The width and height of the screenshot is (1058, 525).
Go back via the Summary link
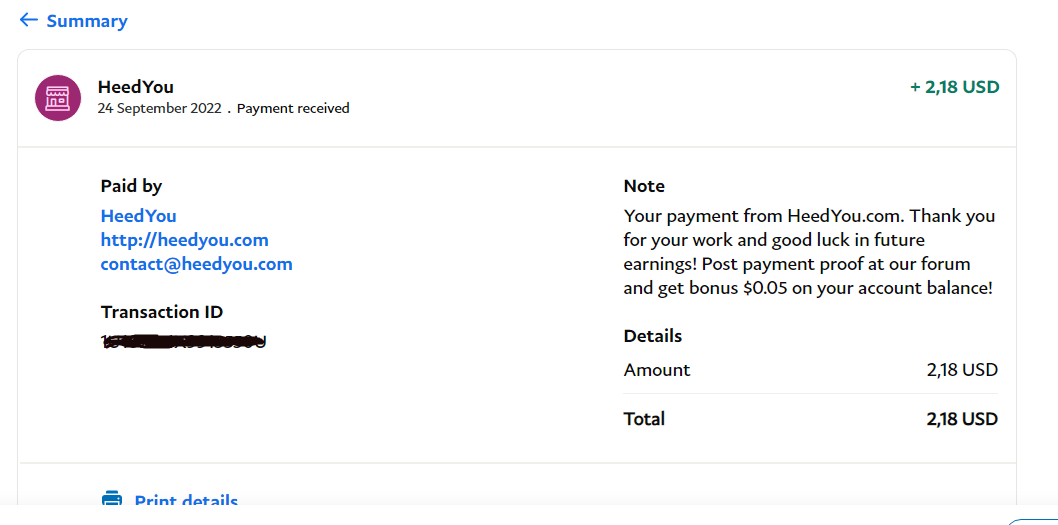(x=86, y=21)
